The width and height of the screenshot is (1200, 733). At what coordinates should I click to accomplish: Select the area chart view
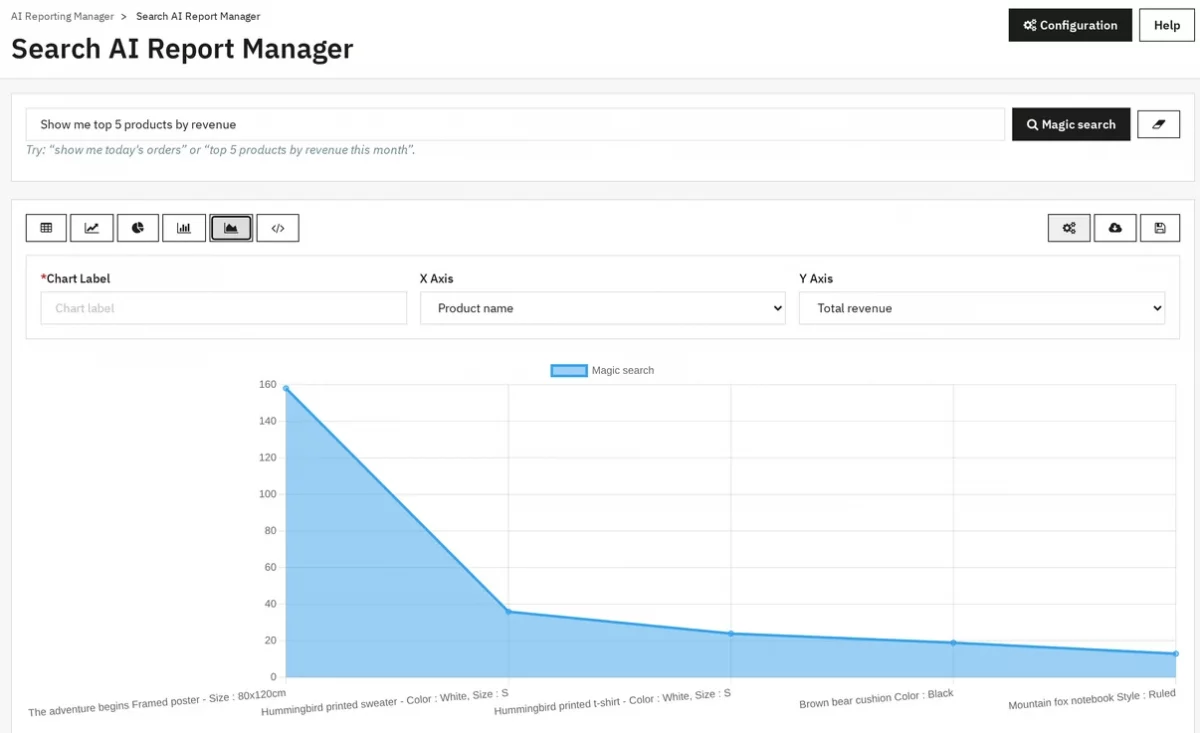coord(231,228)
